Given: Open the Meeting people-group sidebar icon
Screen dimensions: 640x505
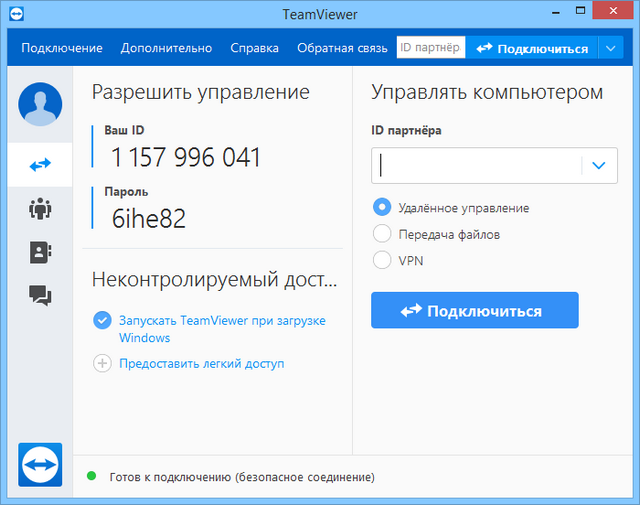Looking at the screenshot, I should point(40,209).
